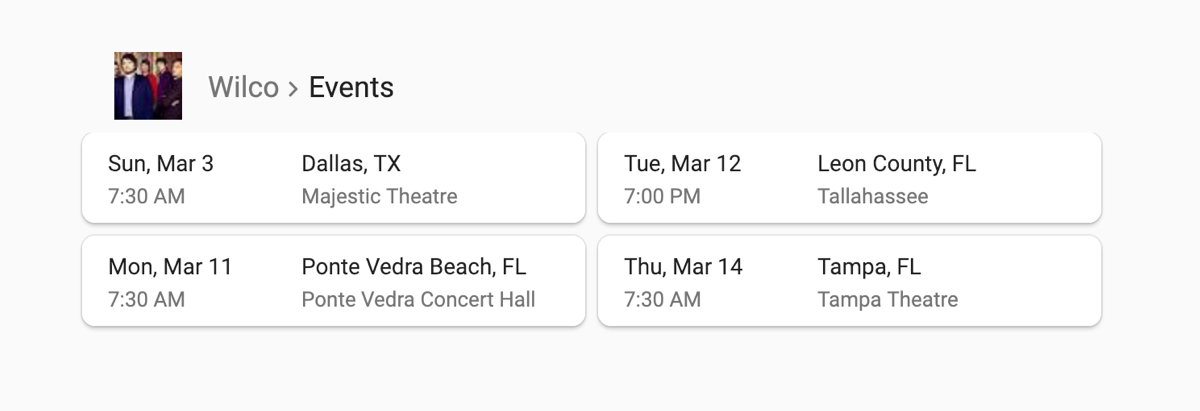Open the Tue, Mar 12 event date
The width and height of the screenshot is (1200, 411).
(683, 164)
